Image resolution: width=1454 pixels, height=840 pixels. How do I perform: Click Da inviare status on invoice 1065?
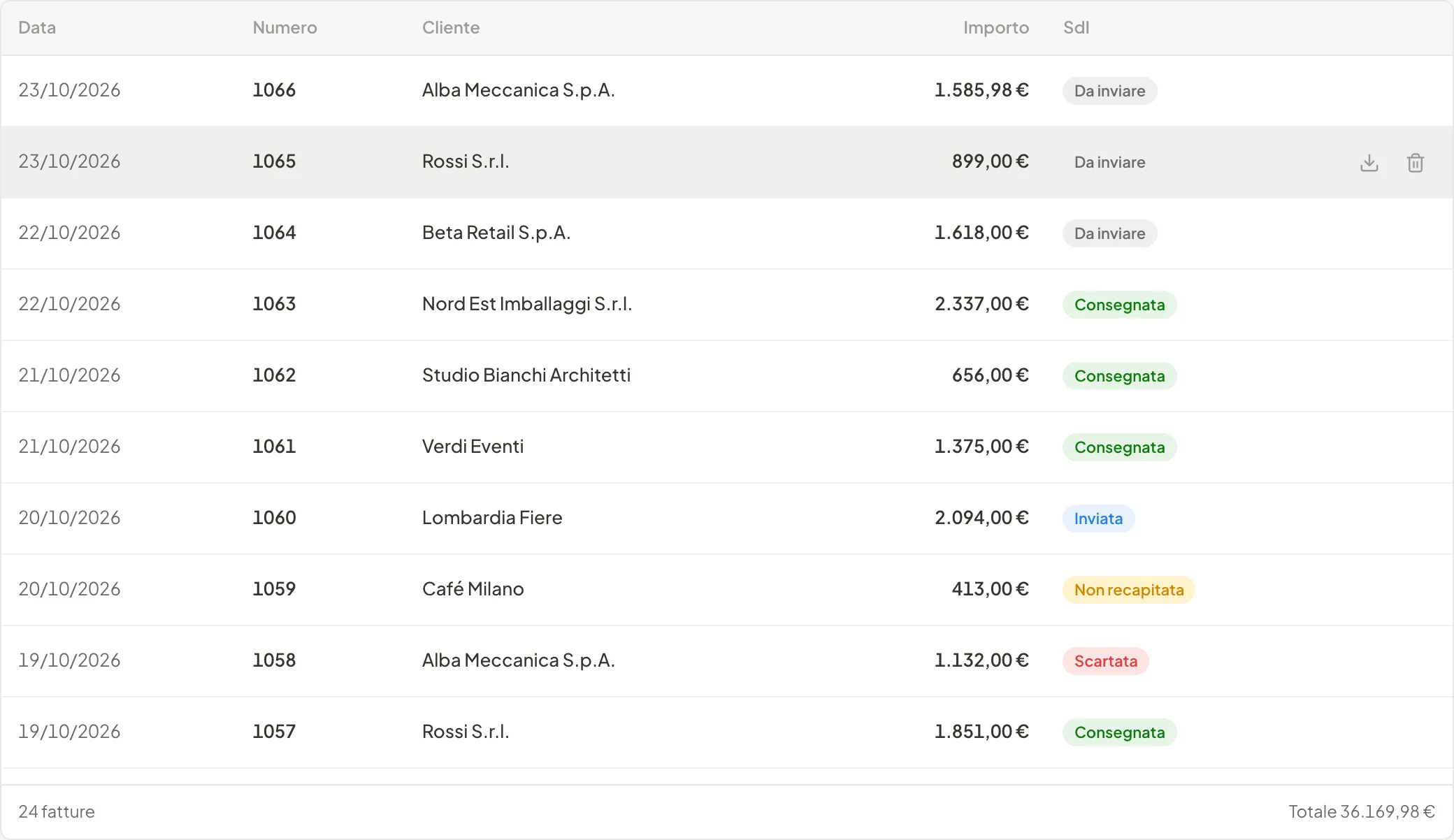1110,162
